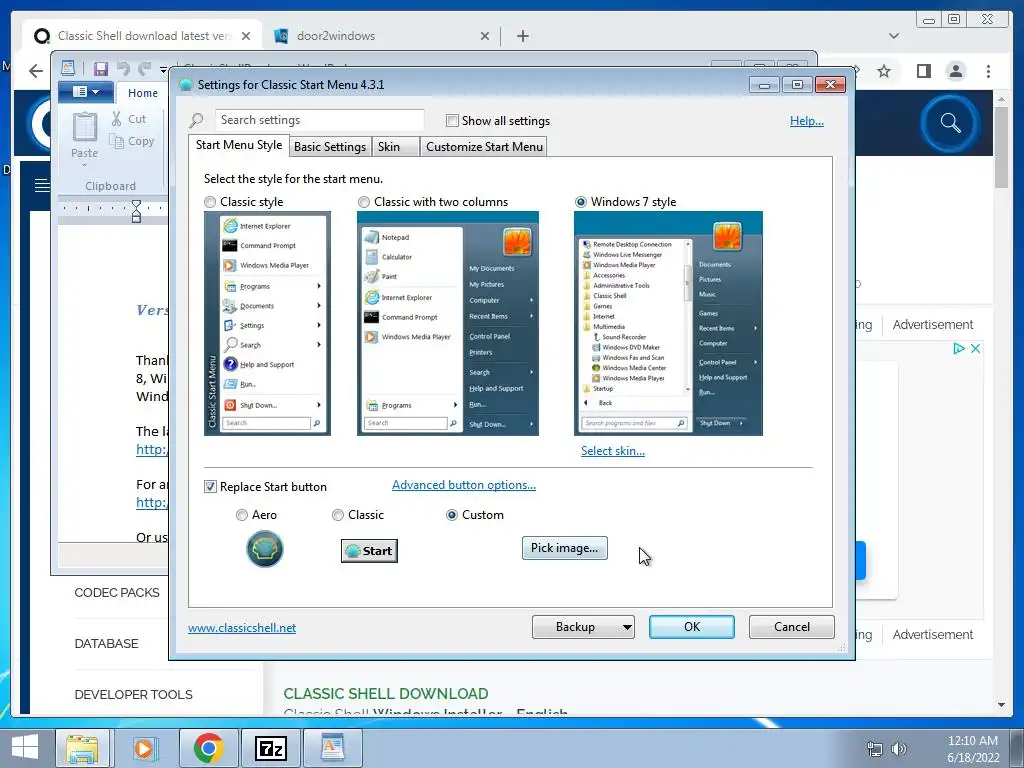Click the Classic Shell icon in the dialog title bar
1024x768 pixels.
pyautogui.click(x=185, y=85)
